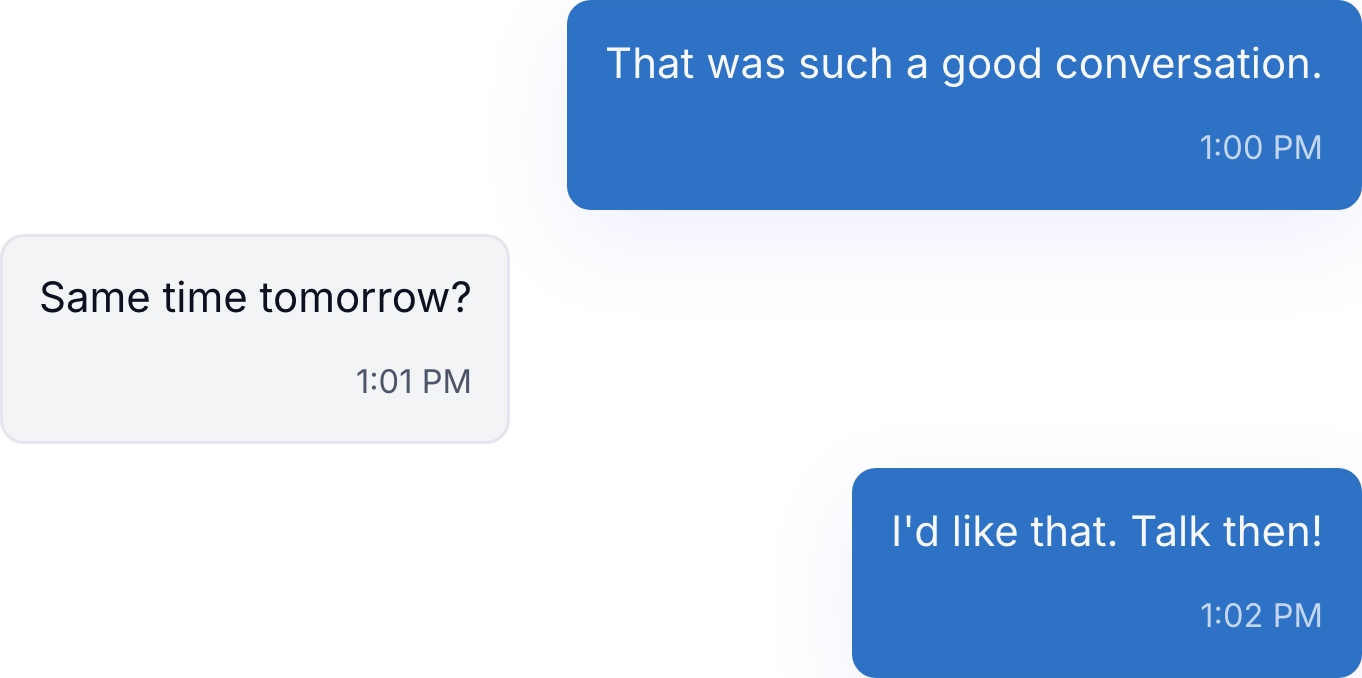Screen dimensions: 1362x678
Task: Click the word "was" in the top blue bubble
Action: coord(749,64)
